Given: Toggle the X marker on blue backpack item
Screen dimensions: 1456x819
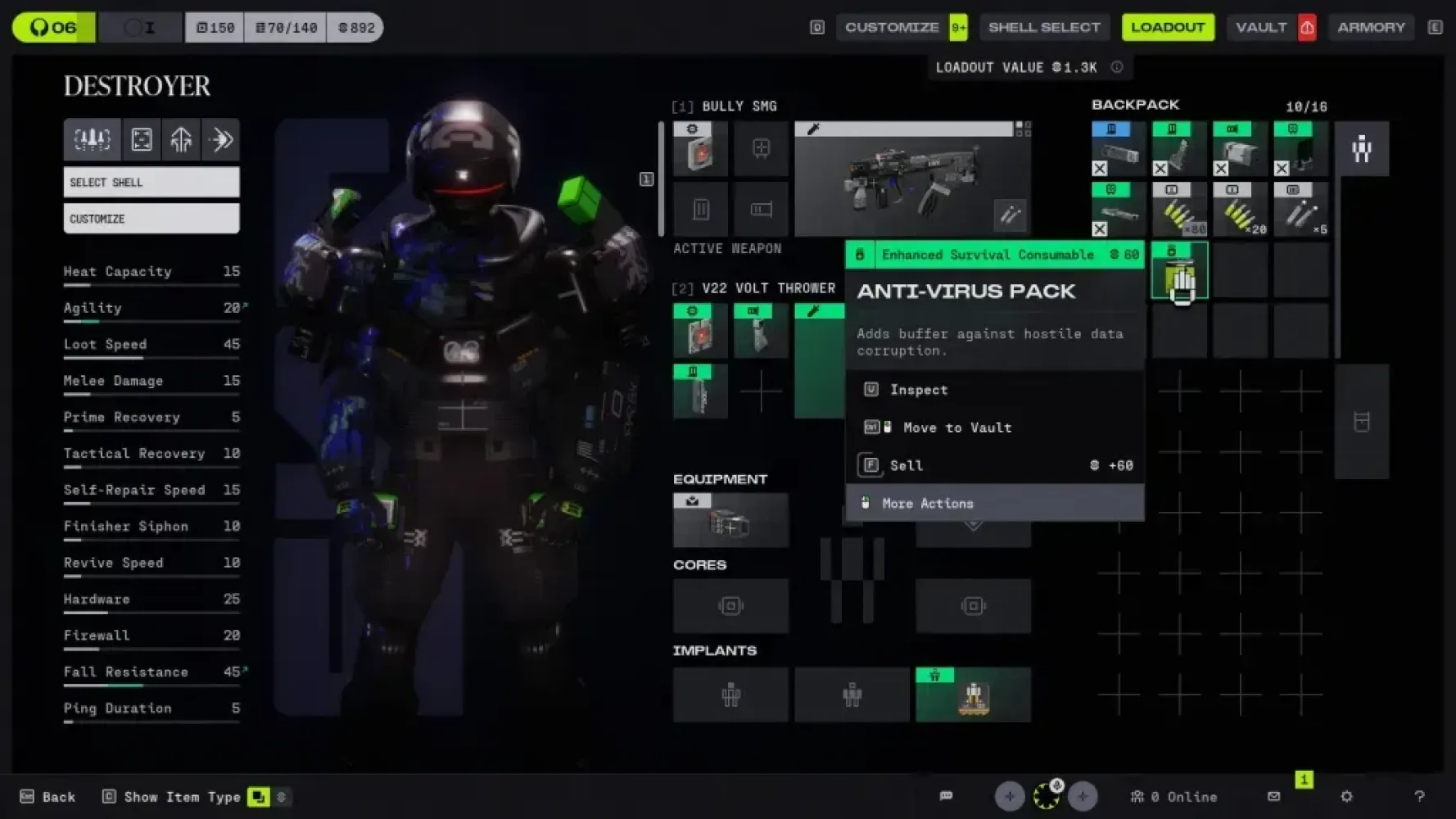Looking at the screenshot, I should coord(1100,169).
